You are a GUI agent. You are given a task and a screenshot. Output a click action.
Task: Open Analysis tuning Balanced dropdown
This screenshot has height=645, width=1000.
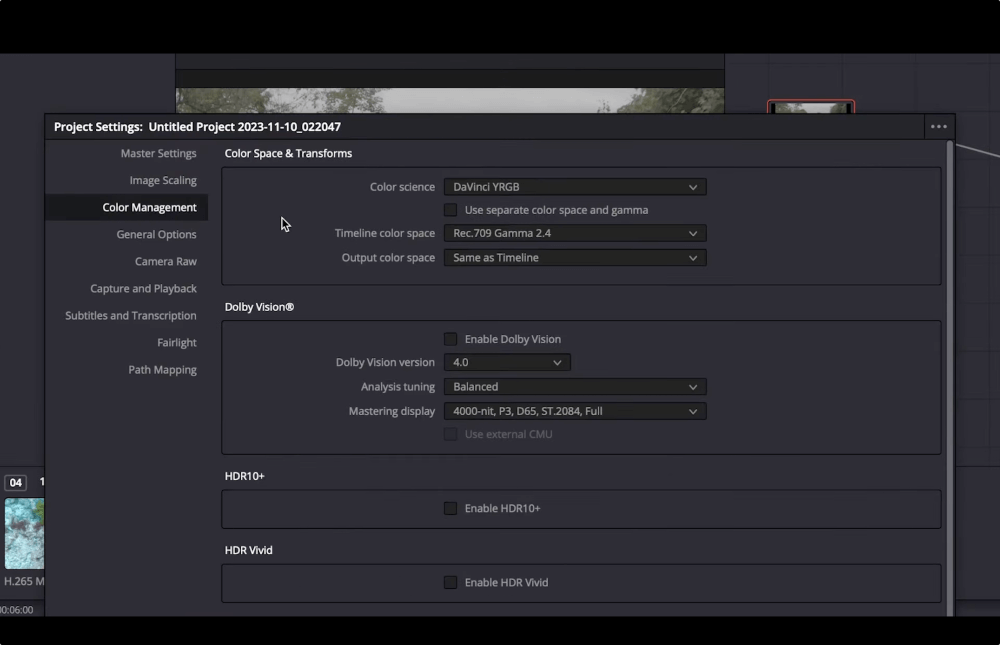[x=575, y=387]
